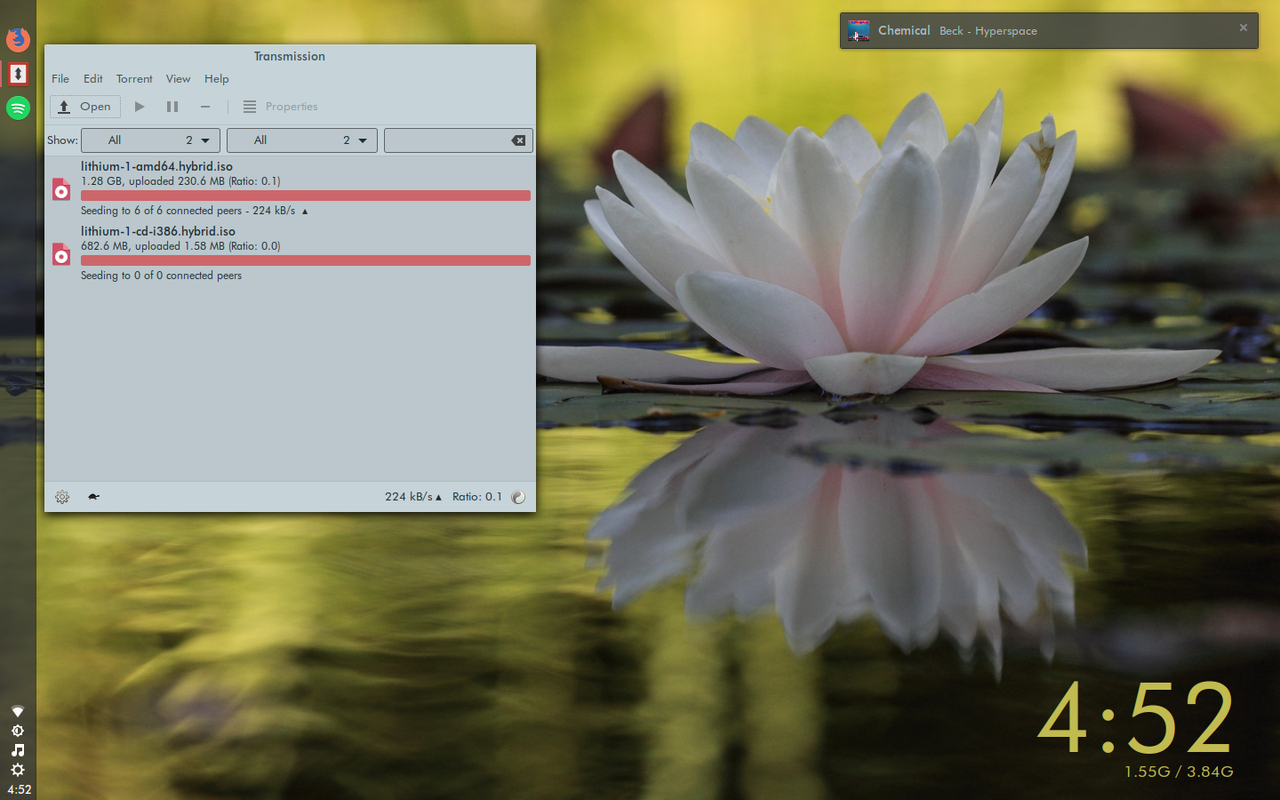Click "1.28 GB, uploaded 230.6 MB" details
Image resolution: width=1280 pixels, height=800 pixels.
tap(152, 182)
